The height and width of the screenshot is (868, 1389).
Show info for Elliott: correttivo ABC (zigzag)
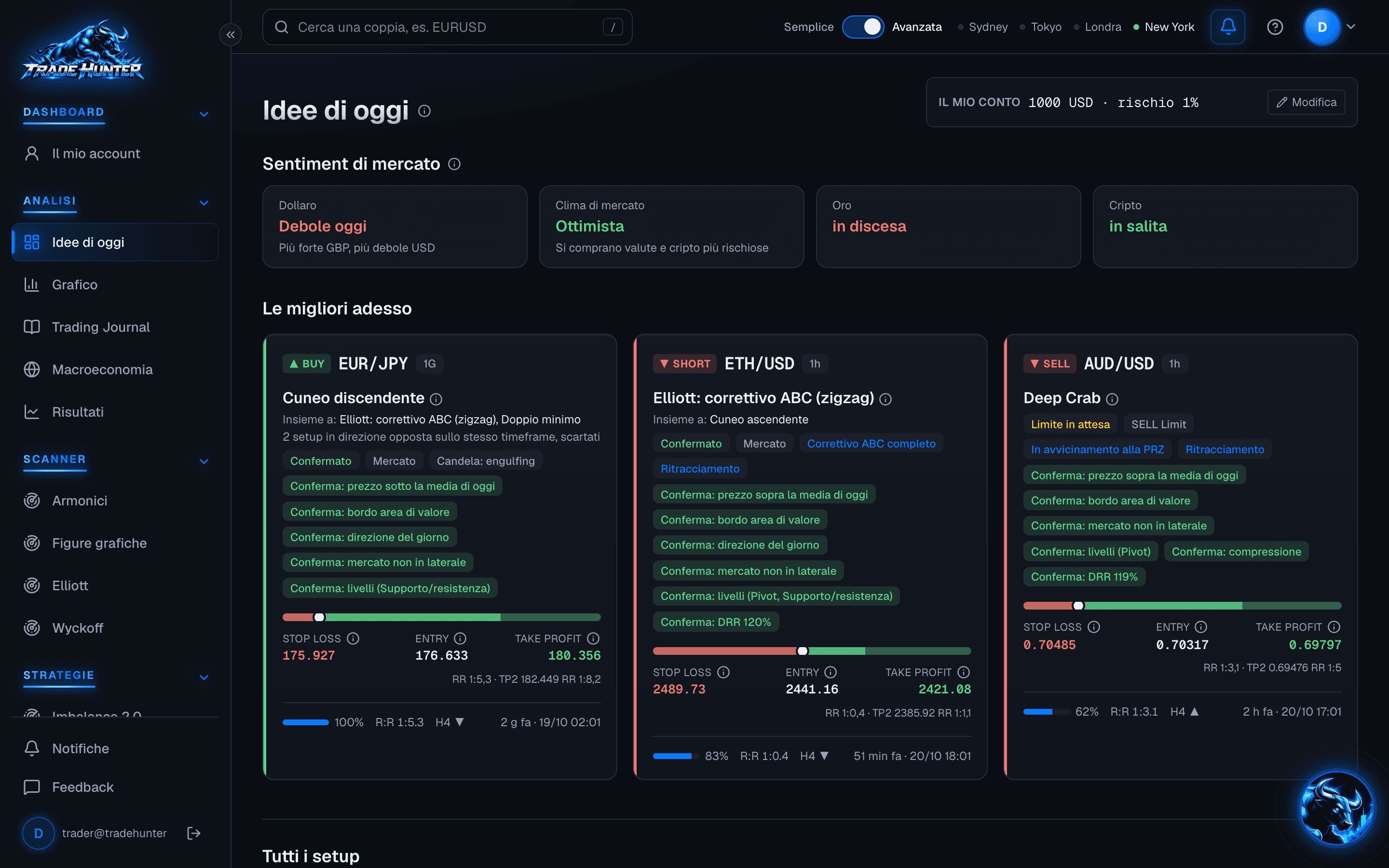coord(885,398)
